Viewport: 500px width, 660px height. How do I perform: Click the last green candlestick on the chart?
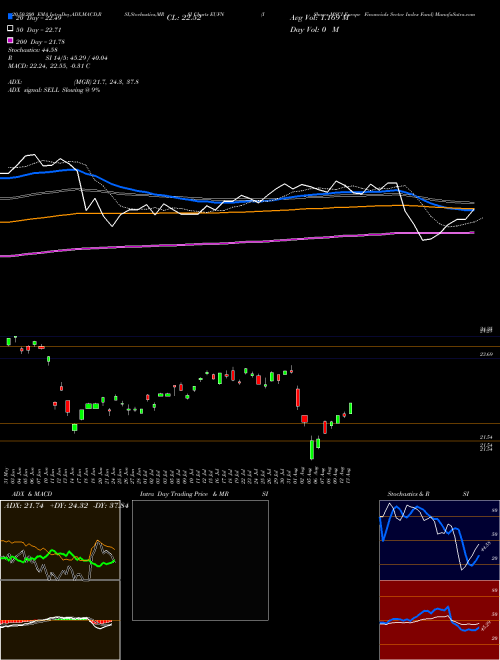click(350, 408)
